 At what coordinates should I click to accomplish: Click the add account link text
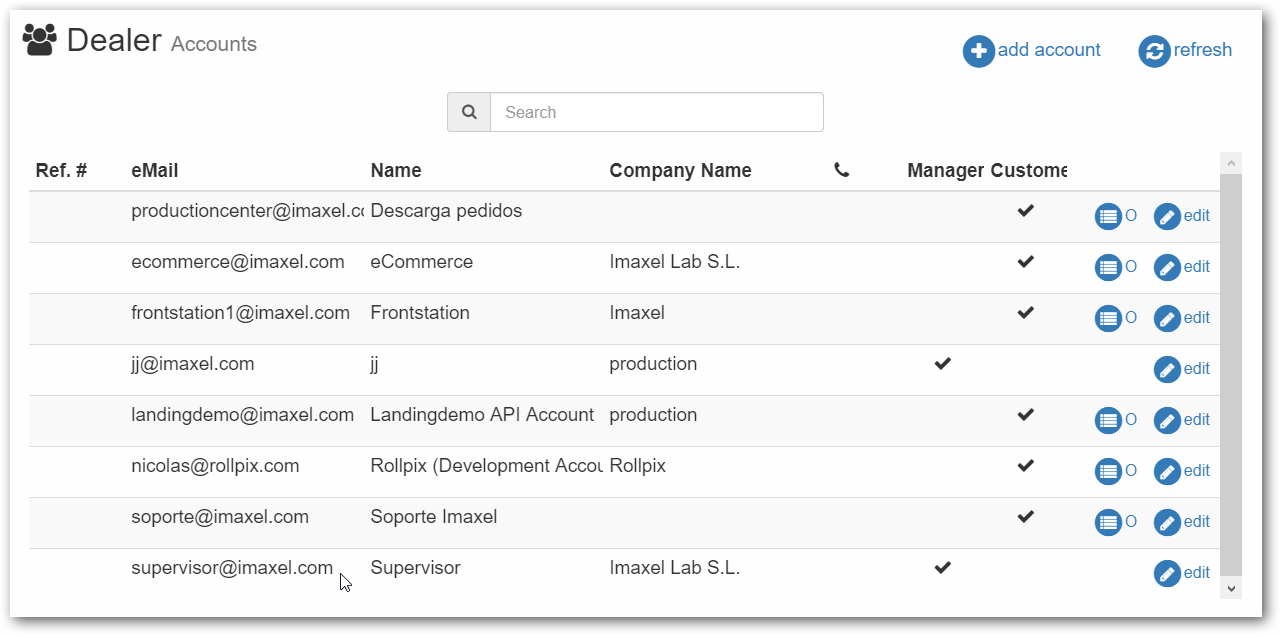pyautogui.click(x=1049, y=50)
